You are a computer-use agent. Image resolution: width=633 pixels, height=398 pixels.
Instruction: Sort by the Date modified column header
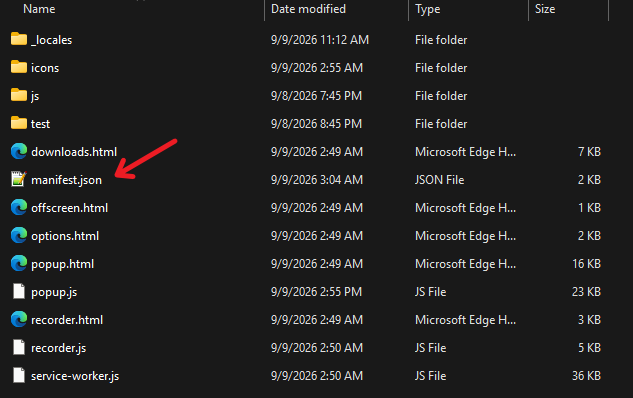pos(308,9)
